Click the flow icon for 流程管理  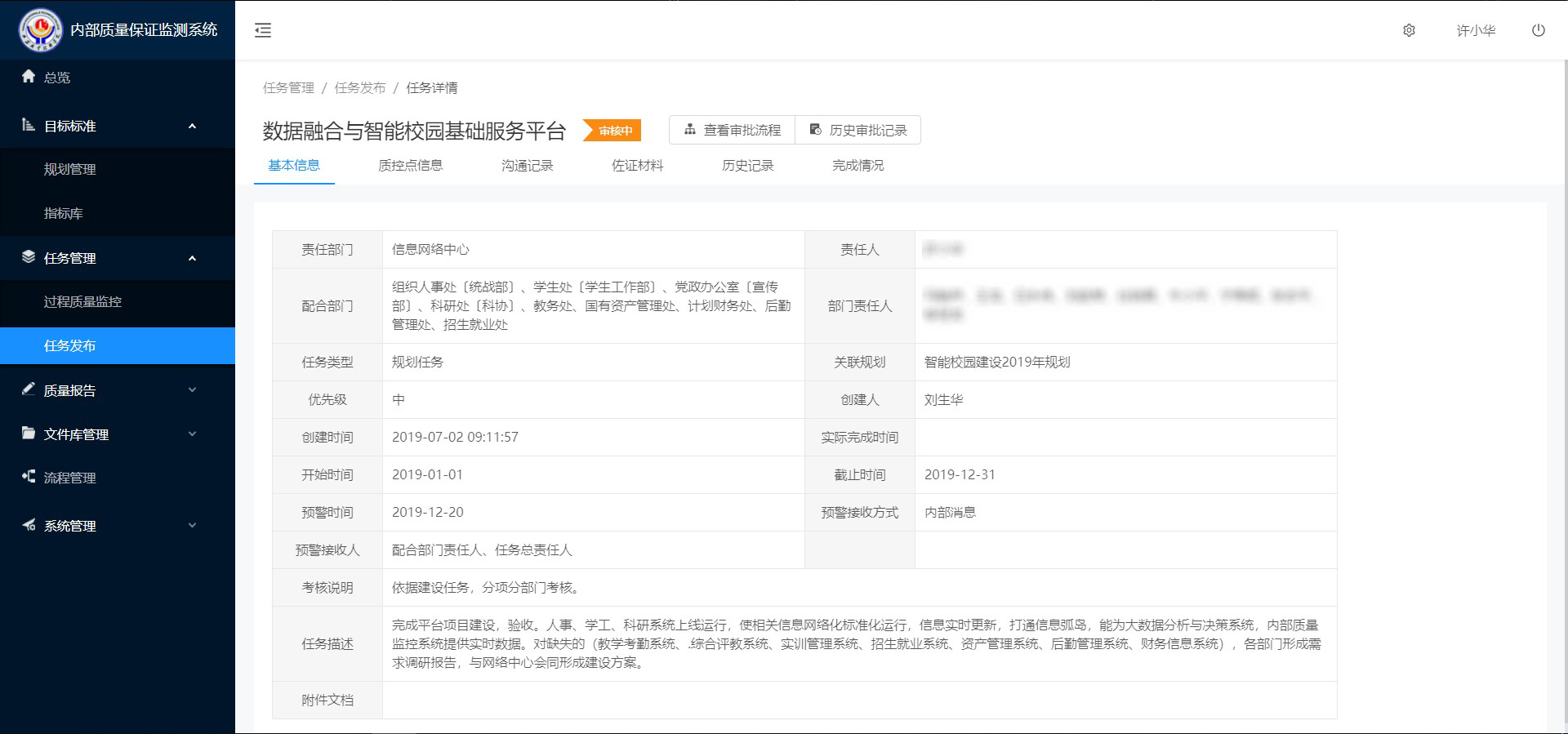coord(29,477)
